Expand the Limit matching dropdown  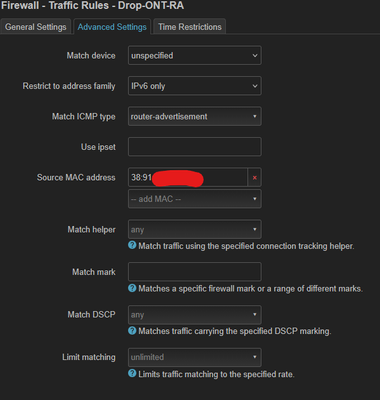pyautogui.click(x=195, y=357)
